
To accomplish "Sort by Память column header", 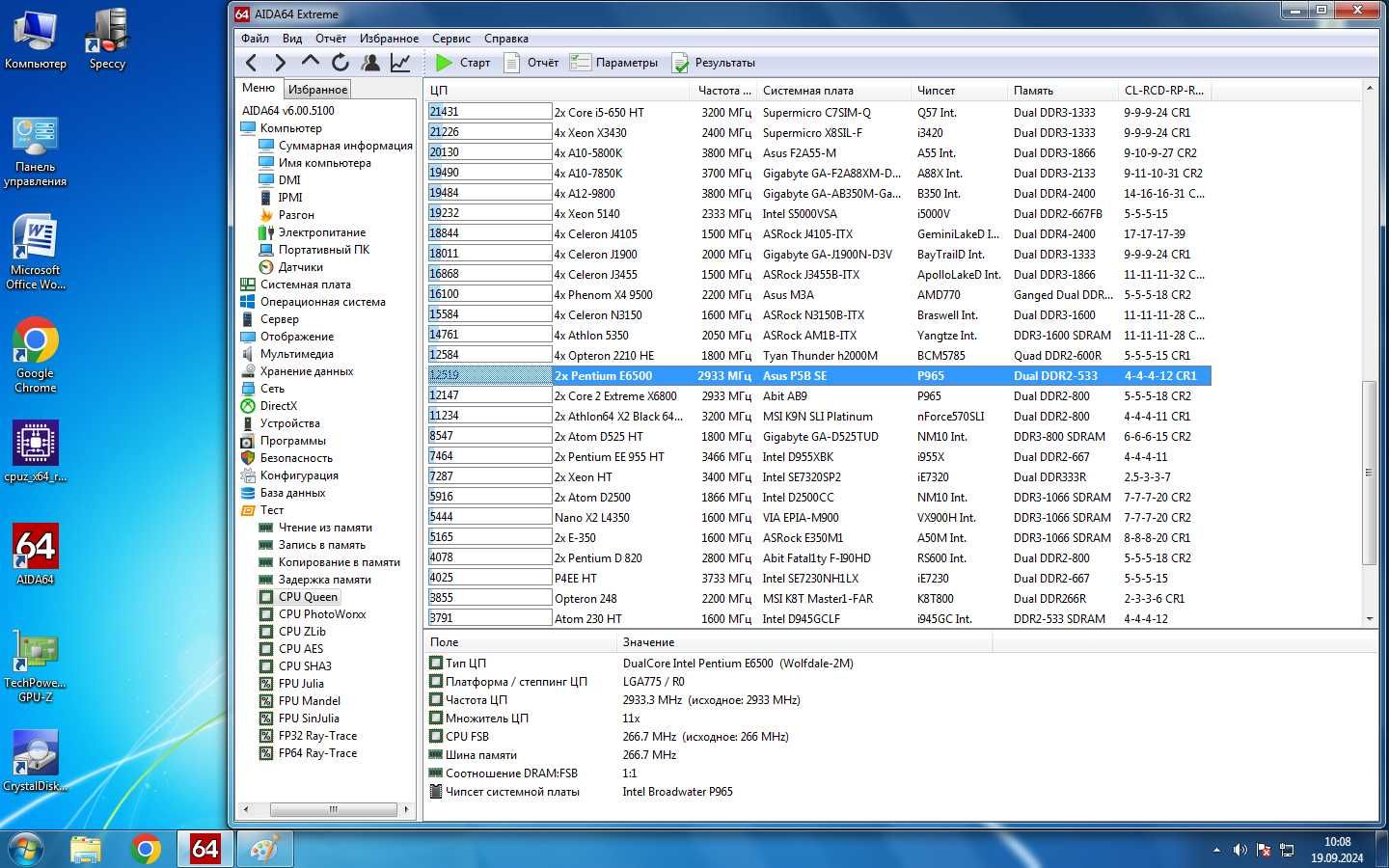I will (x=1063, y=90).
